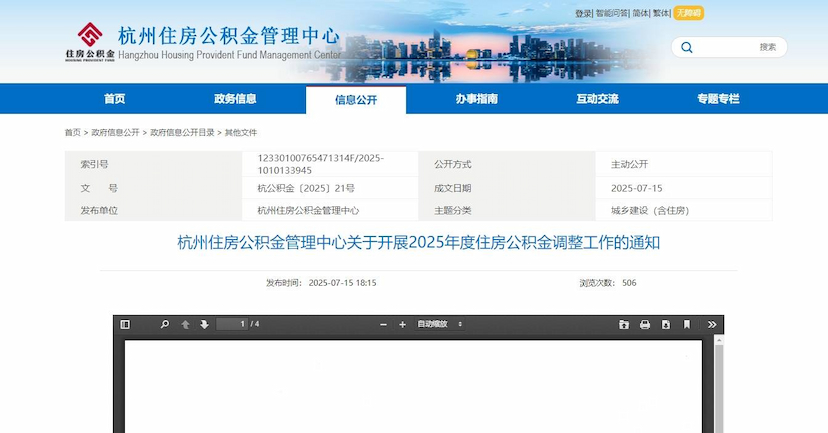Go to the 首页 navigation tab
This screenshot has width=828, height=433.
click(115, 99)
